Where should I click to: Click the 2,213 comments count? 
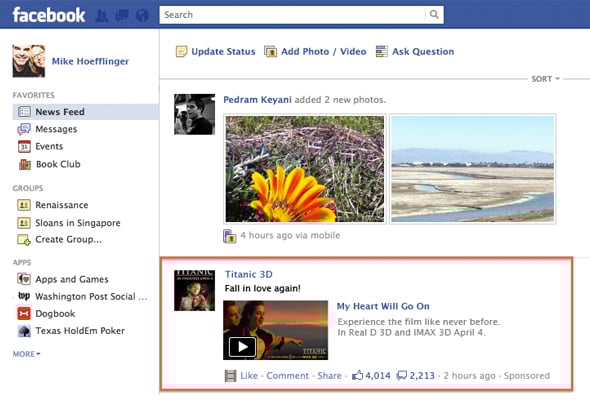(x=422, y=376)
